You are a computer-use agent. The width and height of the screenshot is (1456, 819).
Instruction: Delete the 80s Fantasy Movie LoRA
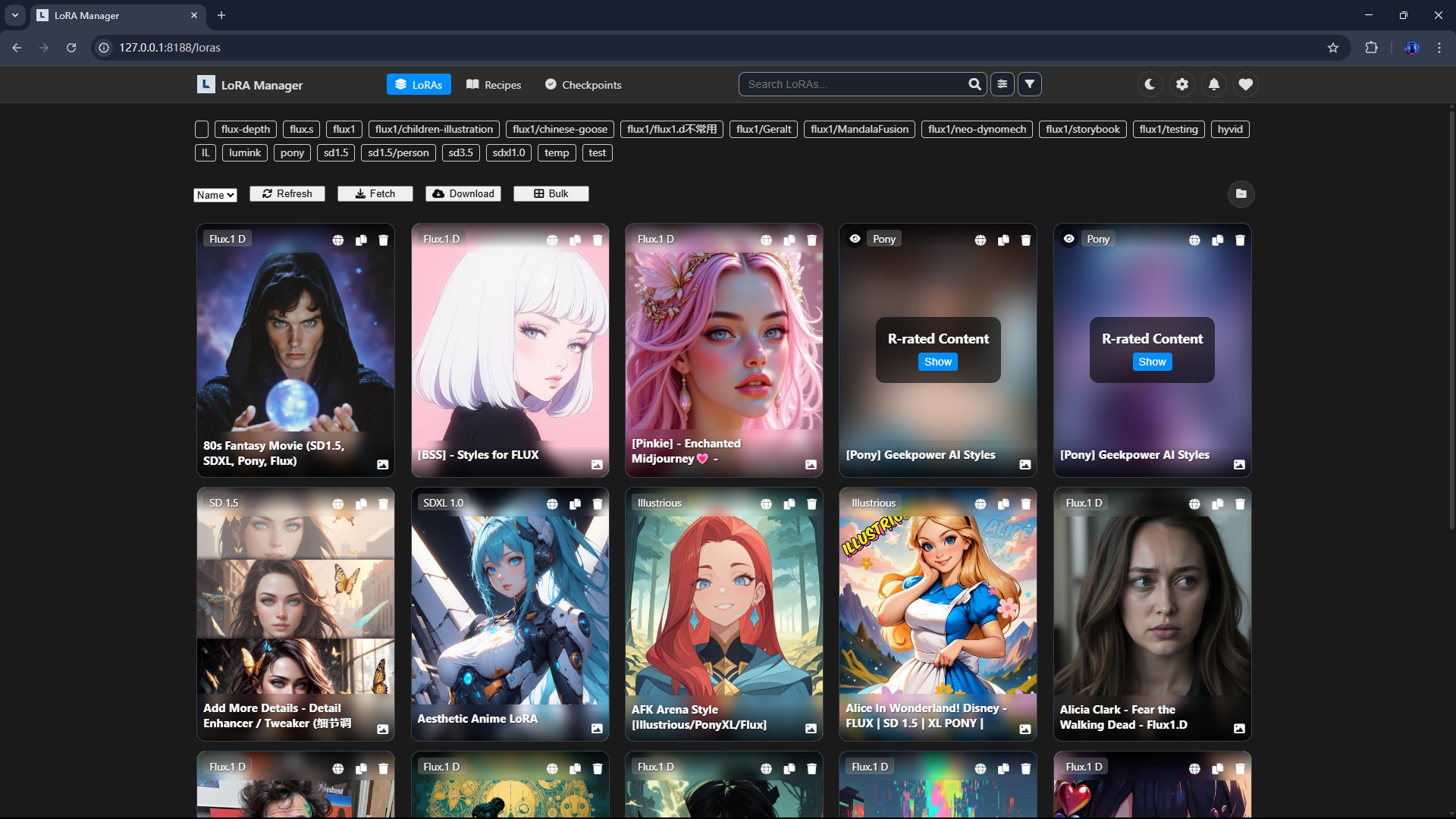coord(383,240)
